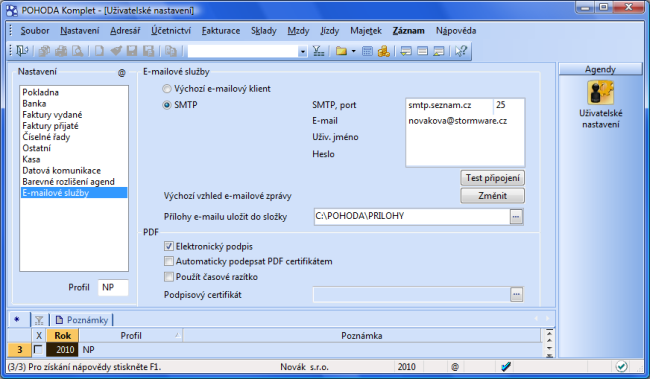
Task: Click the panel with green arrow icon
Action: (405, 51)
